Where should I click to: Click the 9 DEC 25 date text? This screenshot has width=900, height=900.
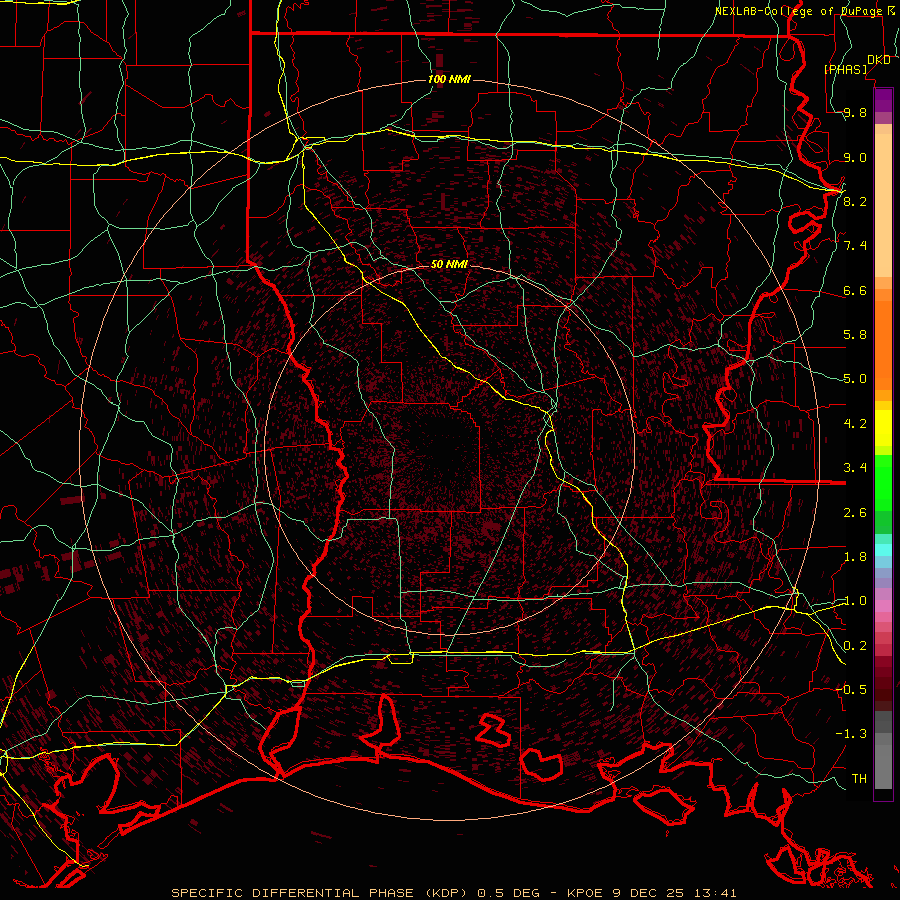tap(650, 893)
